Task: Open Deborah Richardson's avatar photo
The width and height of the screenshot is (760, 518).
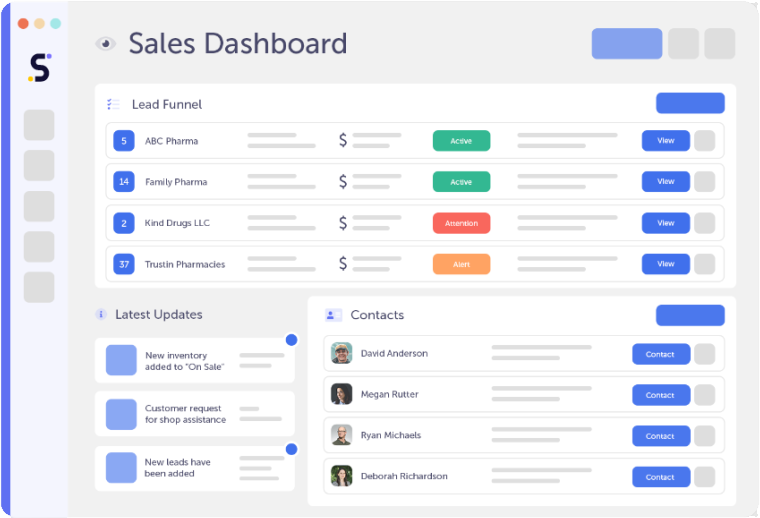Action: point(341,476)
